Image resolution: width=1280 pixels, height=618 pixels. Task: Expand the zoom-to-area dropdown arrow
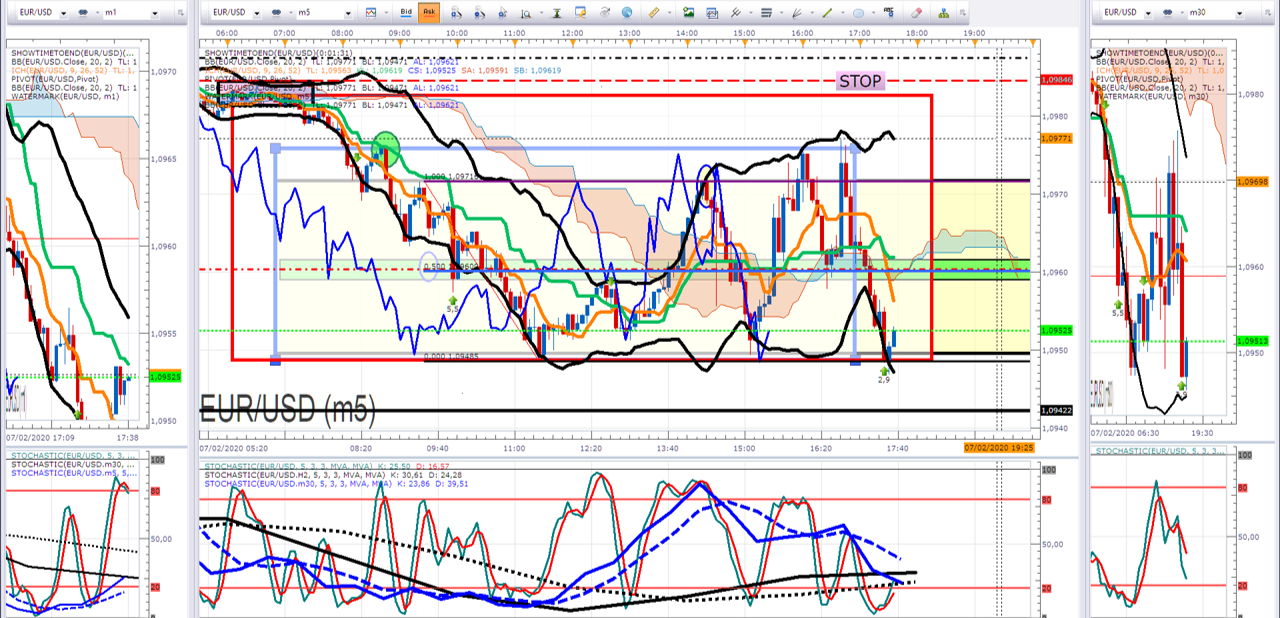coord(541,13)
